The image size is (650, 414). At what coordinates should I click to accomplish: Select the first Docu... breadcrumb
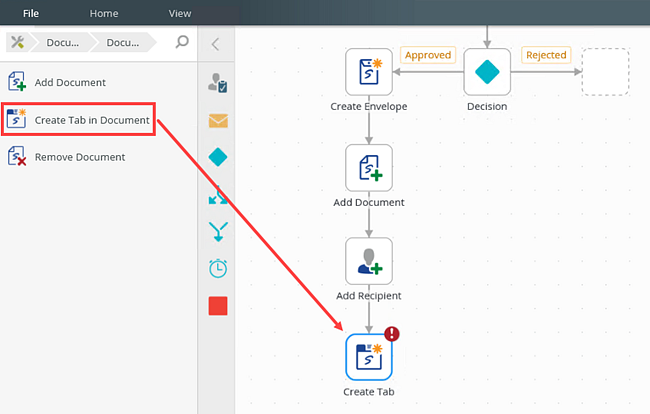click(62, 43)
